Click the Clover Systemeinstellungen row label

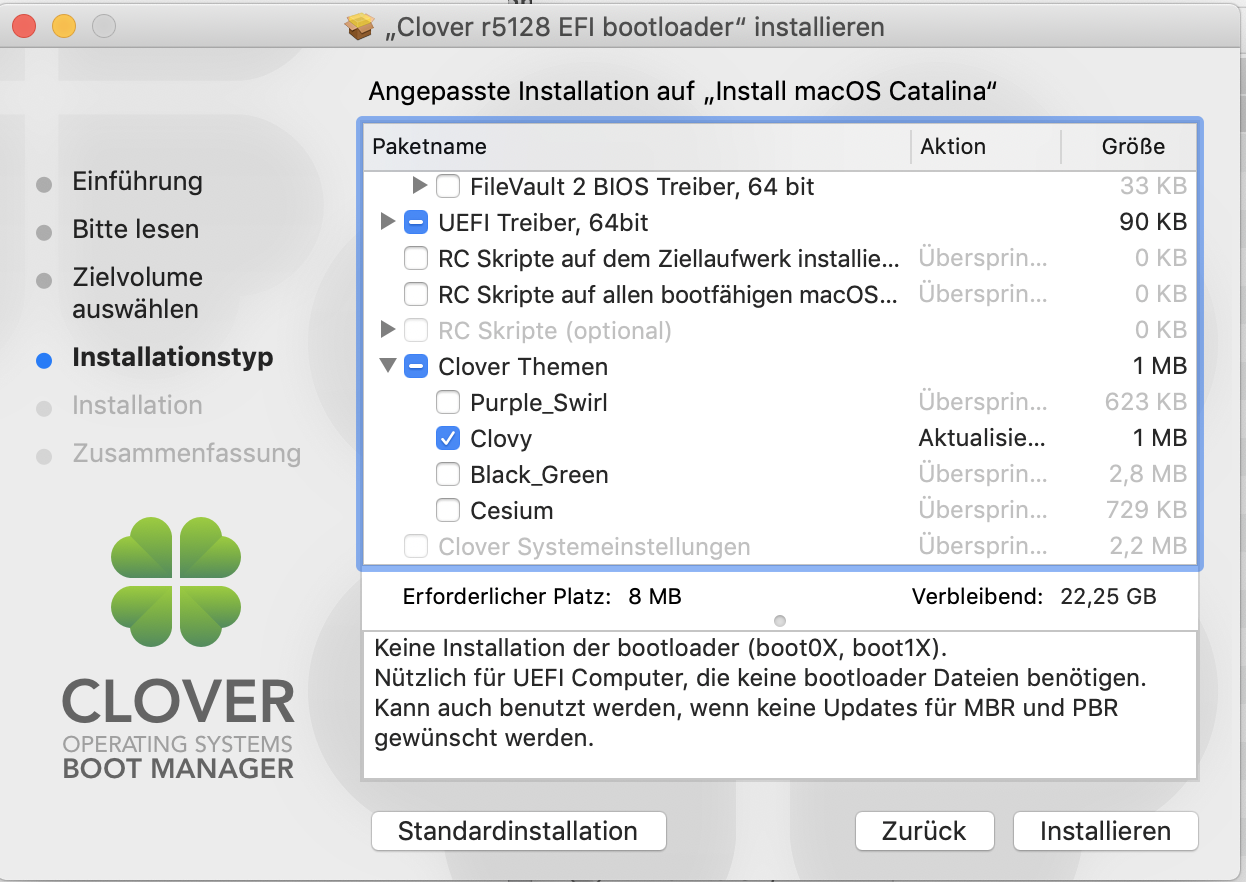(594, 547)
